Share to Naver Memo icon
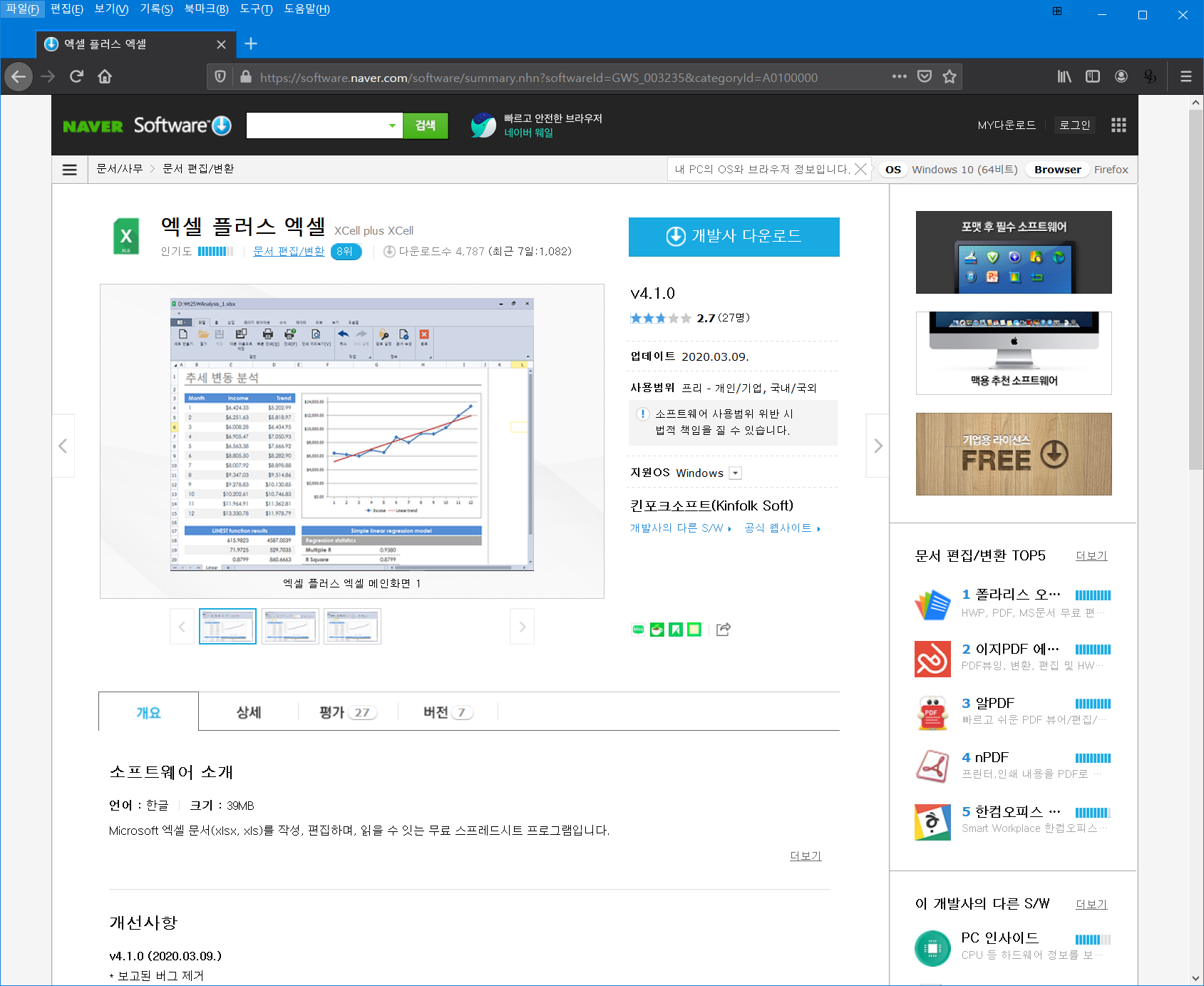The image size is (1204, 986). point(694,630)
